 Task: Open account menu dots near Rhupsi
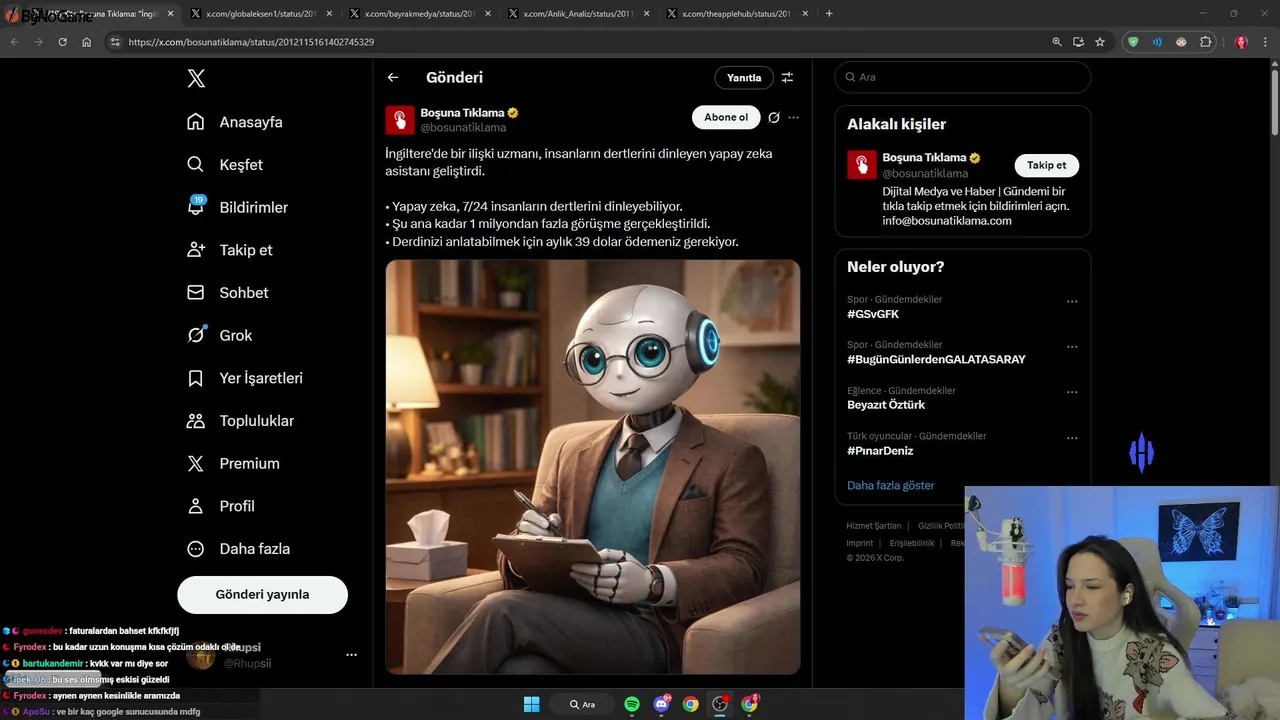(351, 655)
